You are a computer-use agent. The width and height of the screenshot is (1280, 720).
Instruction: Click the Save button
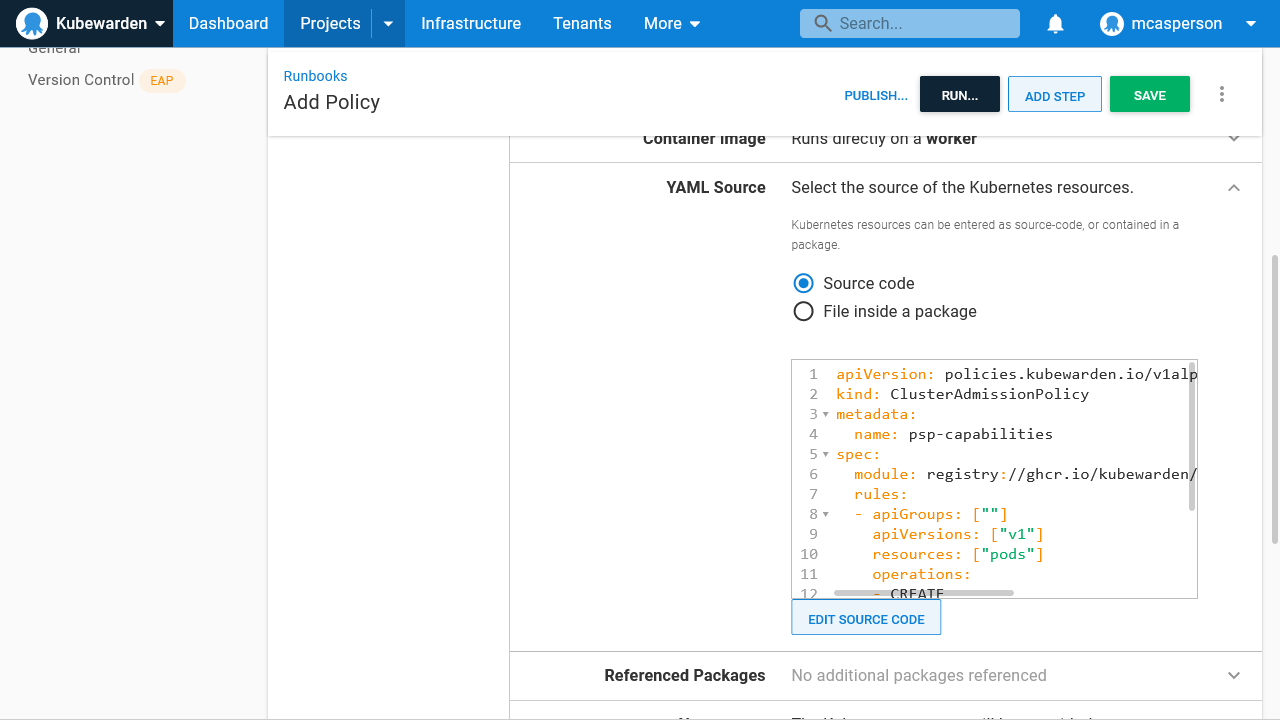(1149, 95)
